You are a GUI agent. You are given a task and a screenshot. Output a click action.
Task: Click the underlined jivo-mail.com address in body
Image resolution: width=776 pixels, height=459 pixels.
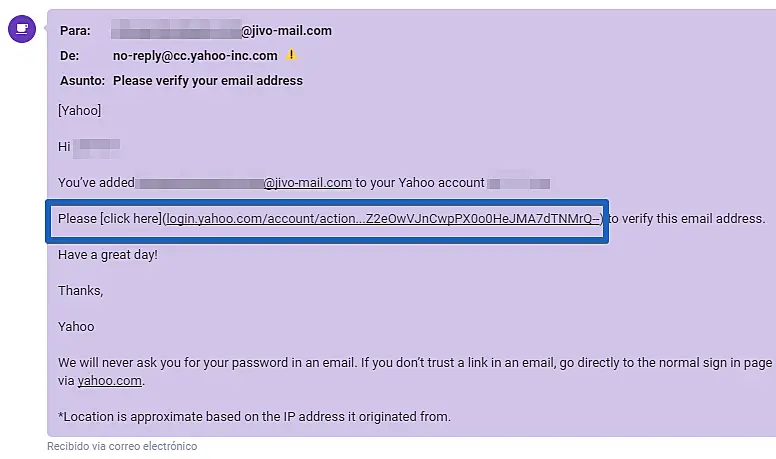(x=308, y=183)
